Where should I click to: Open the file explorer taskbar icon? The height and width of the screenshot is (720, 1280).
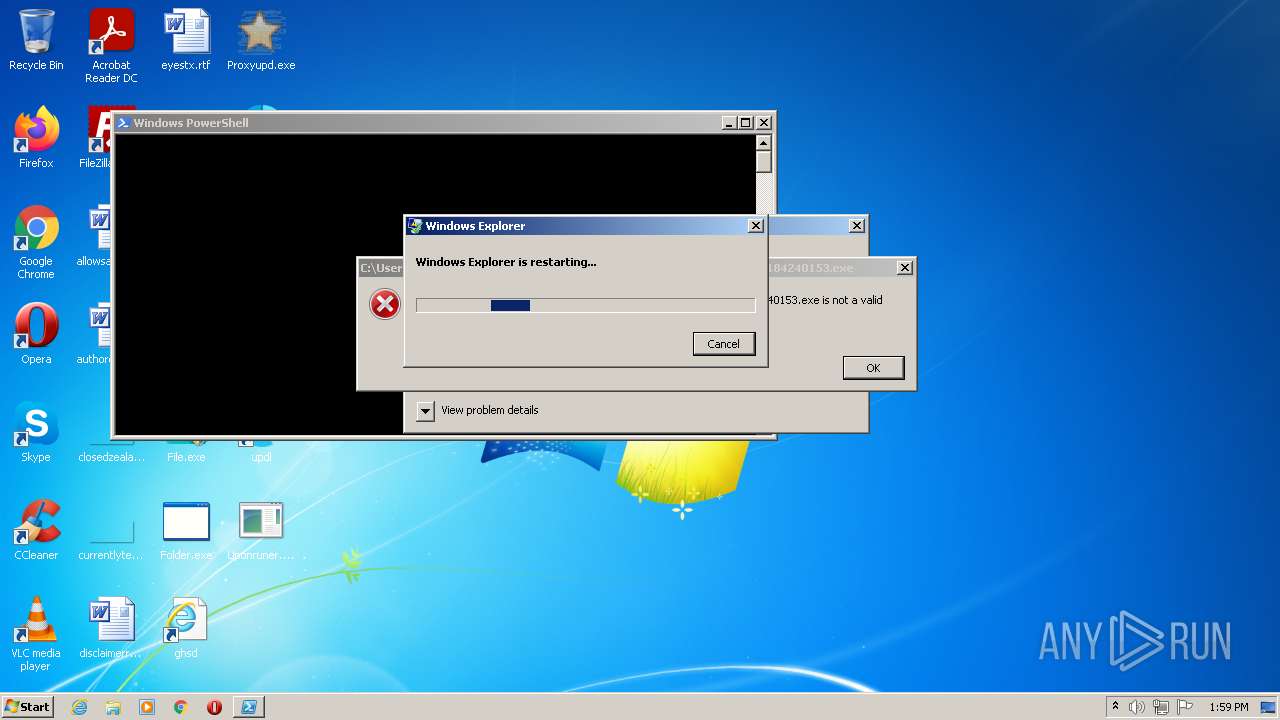click(113, 707)
